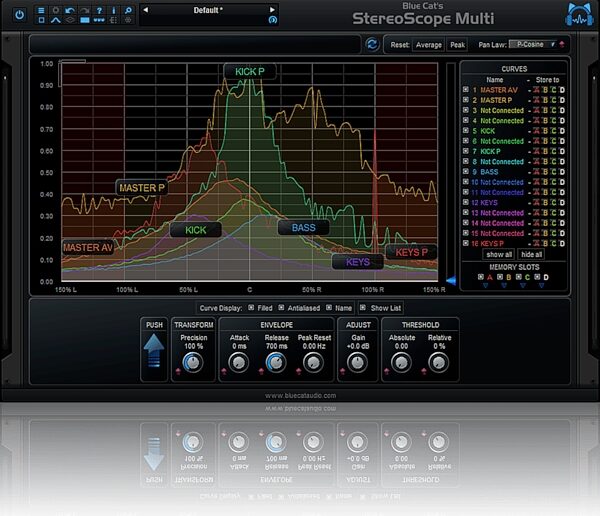Click the redo arrow icon

[x=85, y=10]
